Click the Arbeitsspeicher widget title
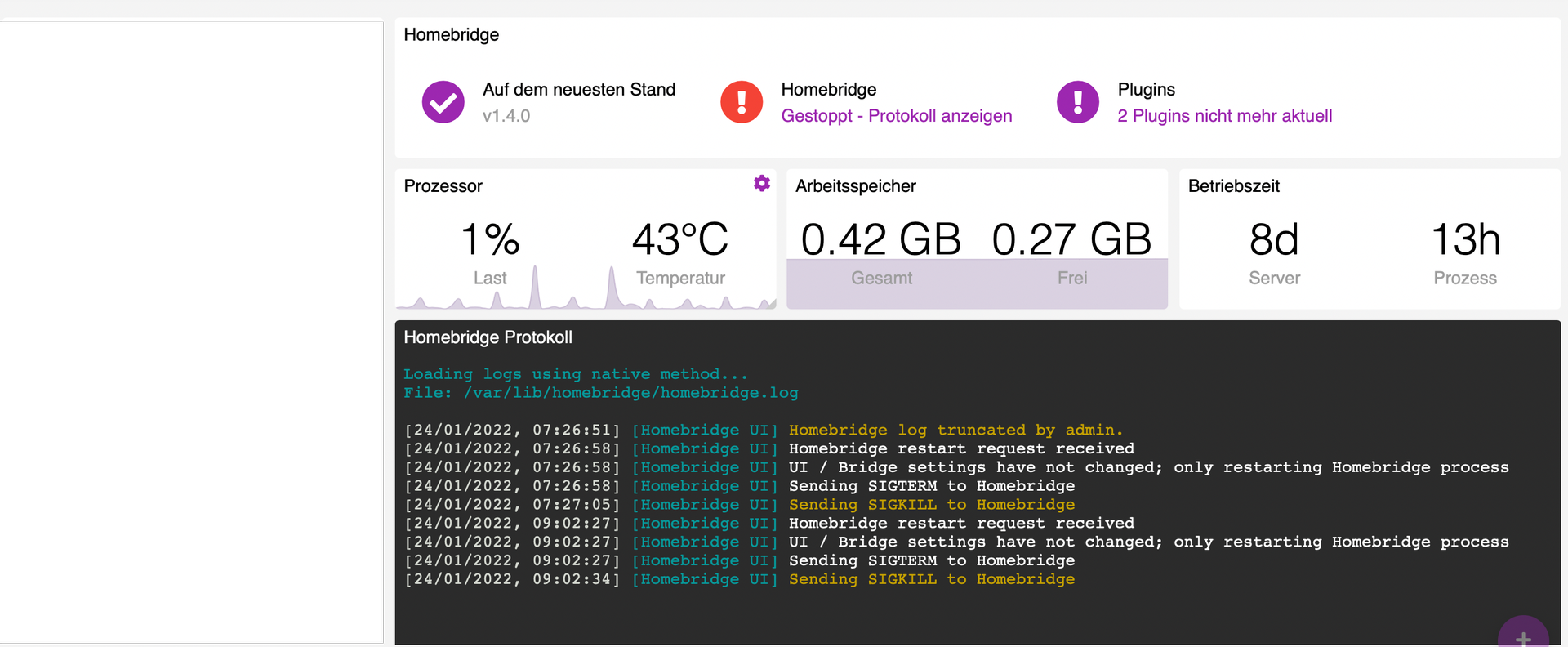 pos(855,186)
